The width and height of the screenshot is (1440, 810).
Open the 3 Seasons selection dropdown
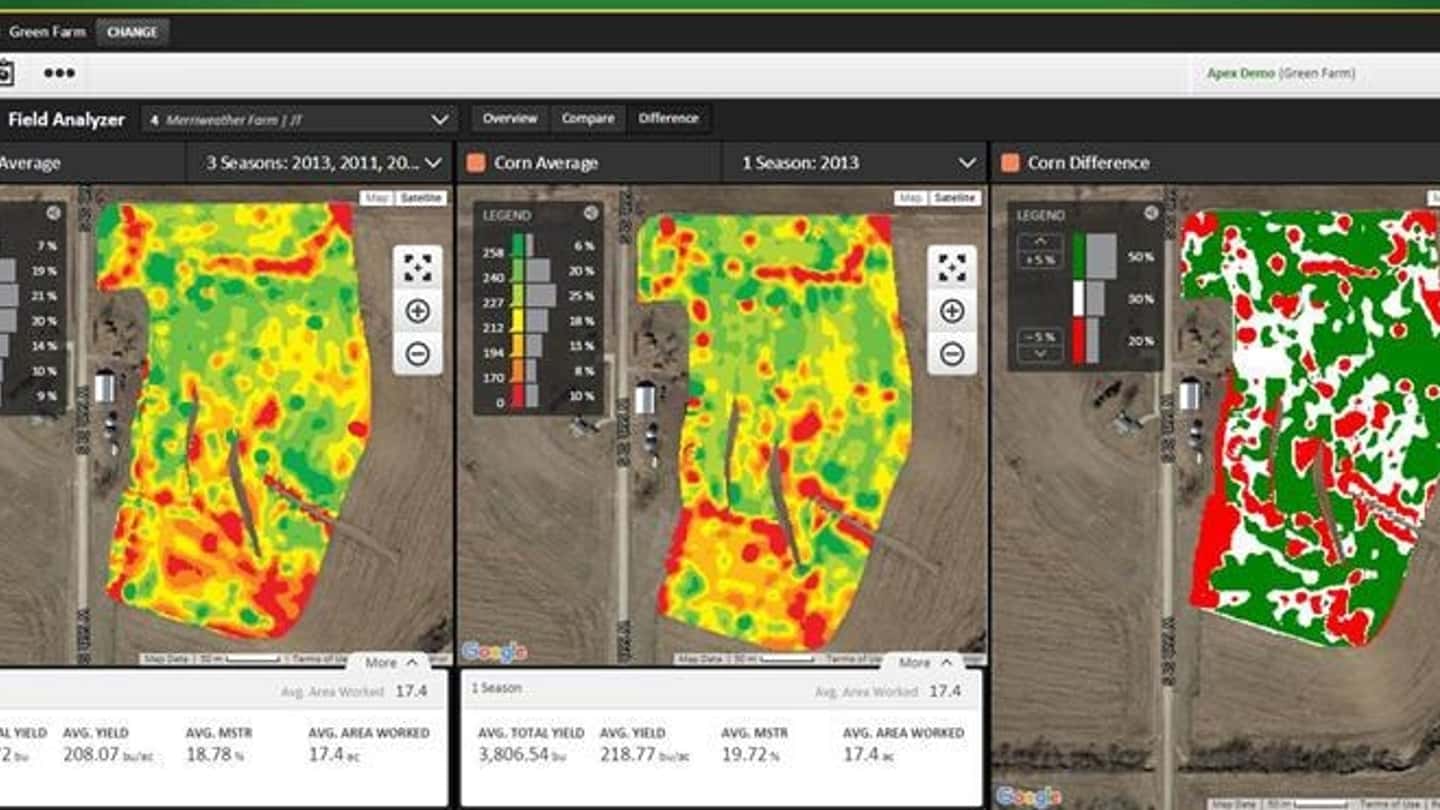pos(319,163)
